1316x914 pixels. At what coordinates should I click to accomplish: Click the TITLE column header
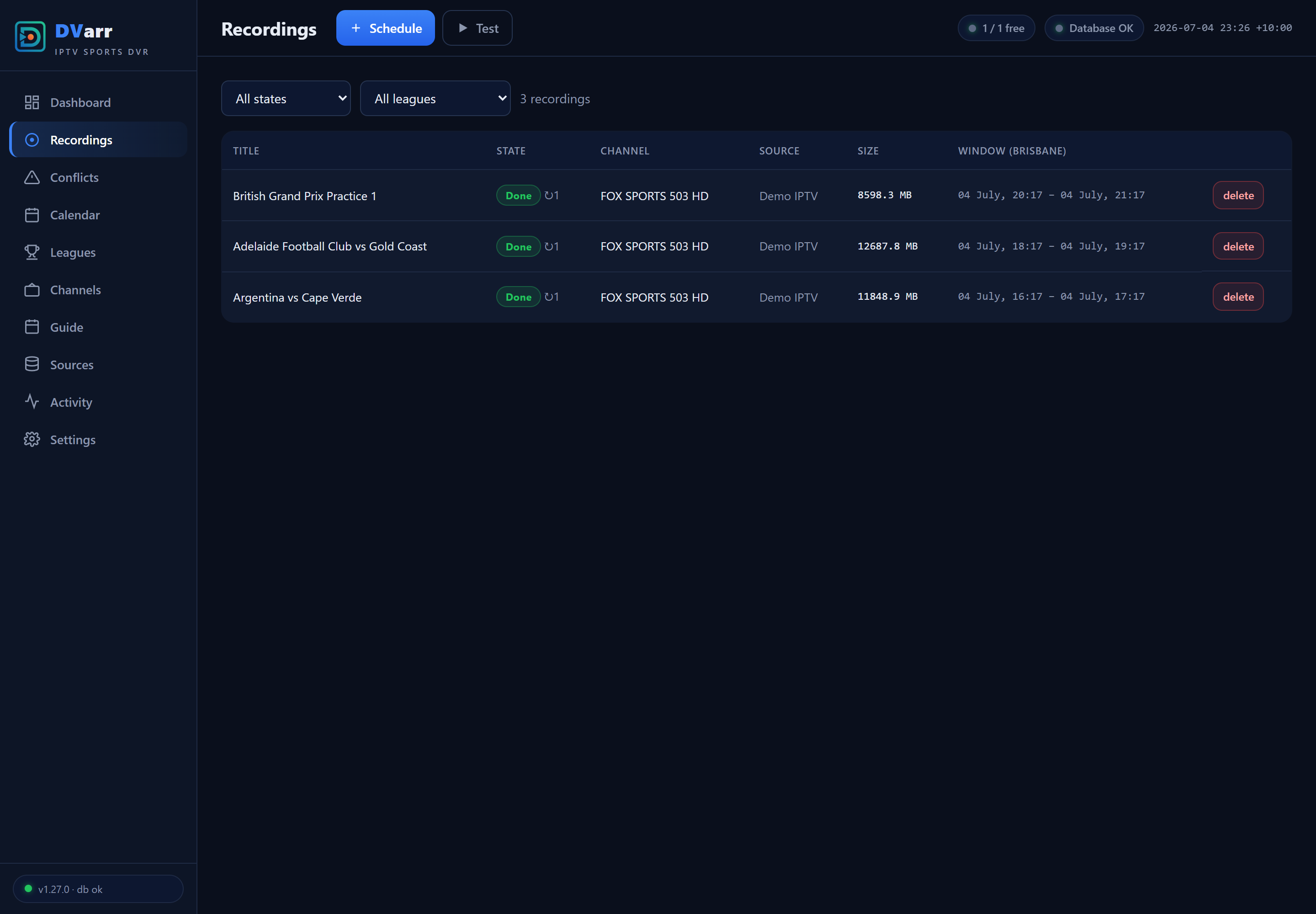246,151
